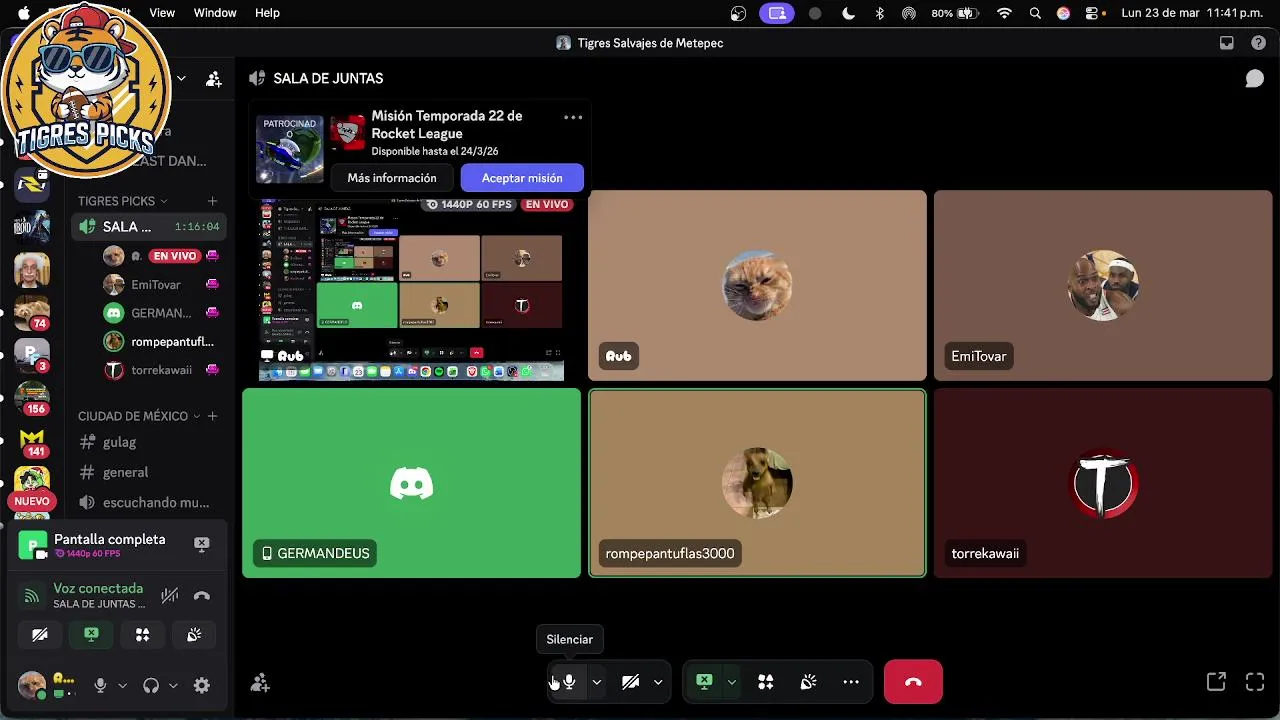Select the orange cat participant tile
This screenshot has width=1280, height=720.
757,285
